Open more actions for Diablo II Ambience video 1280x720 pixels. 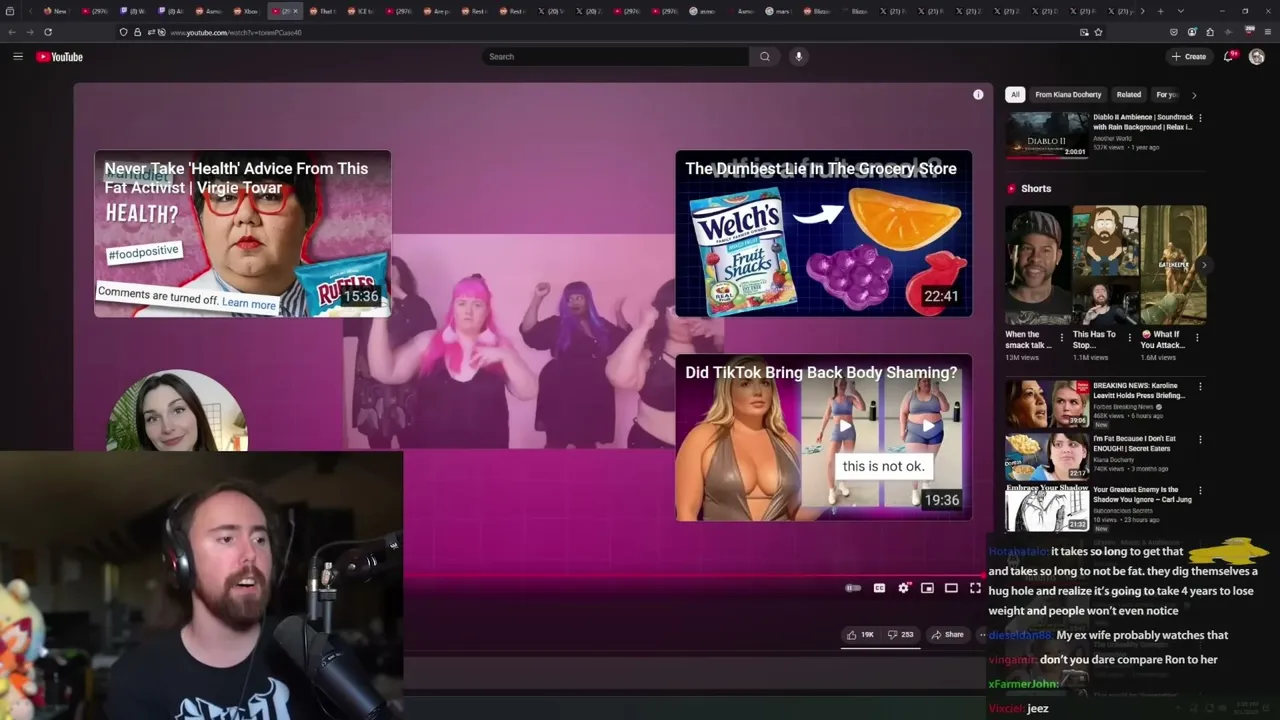(x=1200, y=118)
